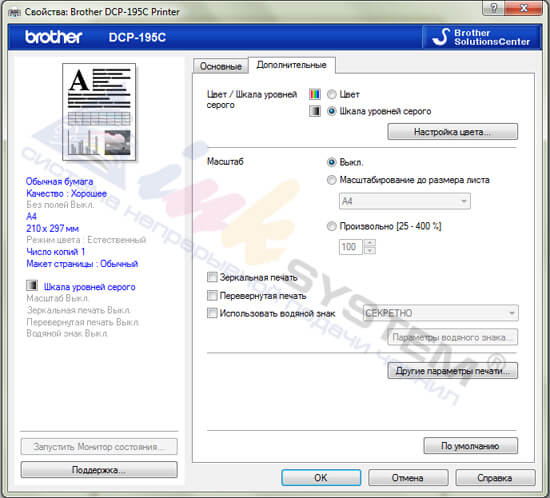Viewport: 550px width, 498px height.
Task: Enable Использовать водяной знак checkbox
Action: coord(212,313)
